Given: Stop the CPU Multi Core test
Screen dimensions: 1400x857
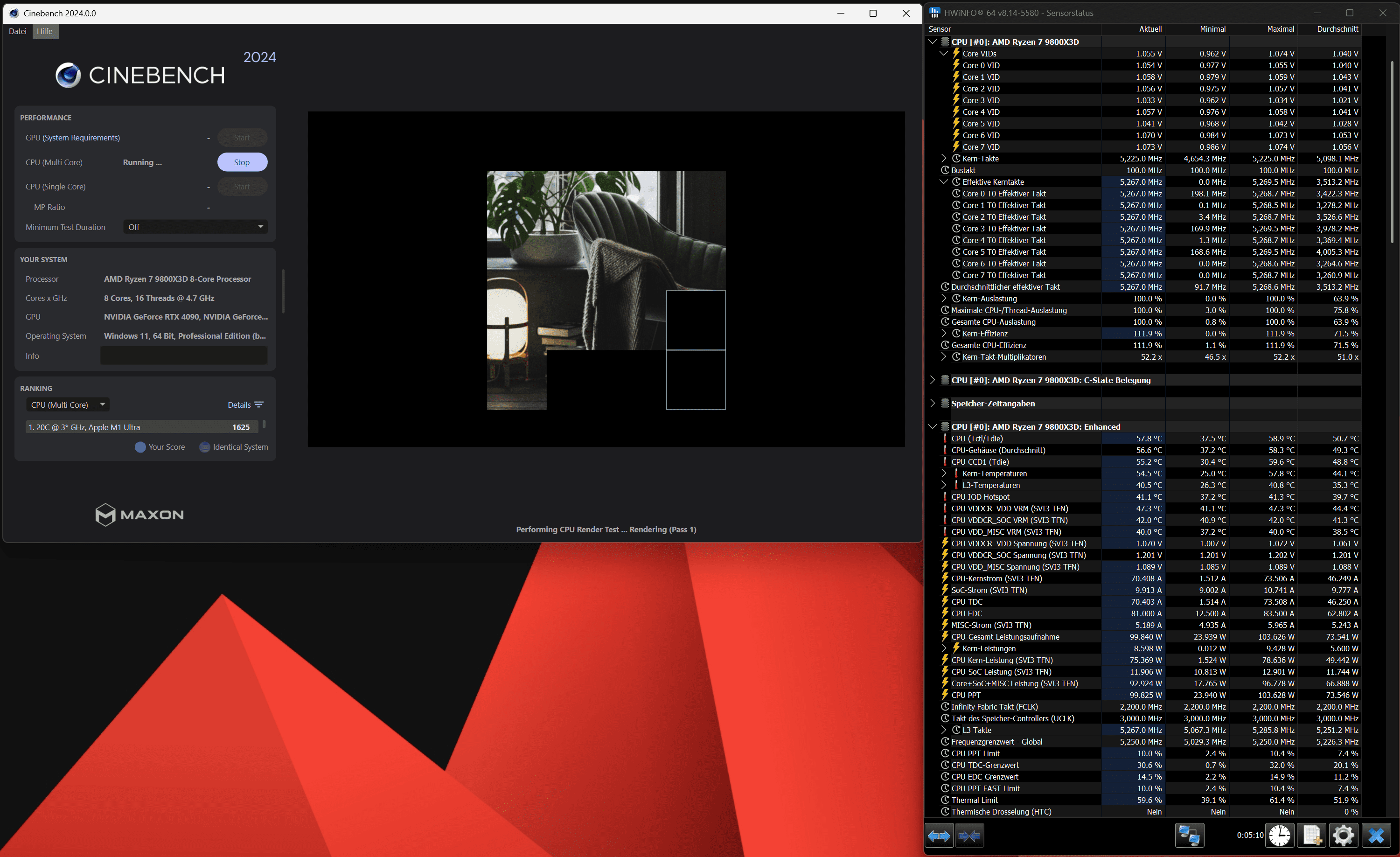Looking at the screenshot, I should tap(242, 162).
